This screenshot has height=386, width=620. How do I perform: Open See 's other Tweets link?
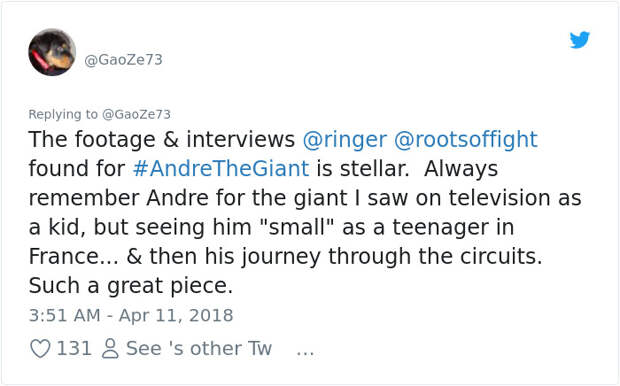tap(199, 349)
